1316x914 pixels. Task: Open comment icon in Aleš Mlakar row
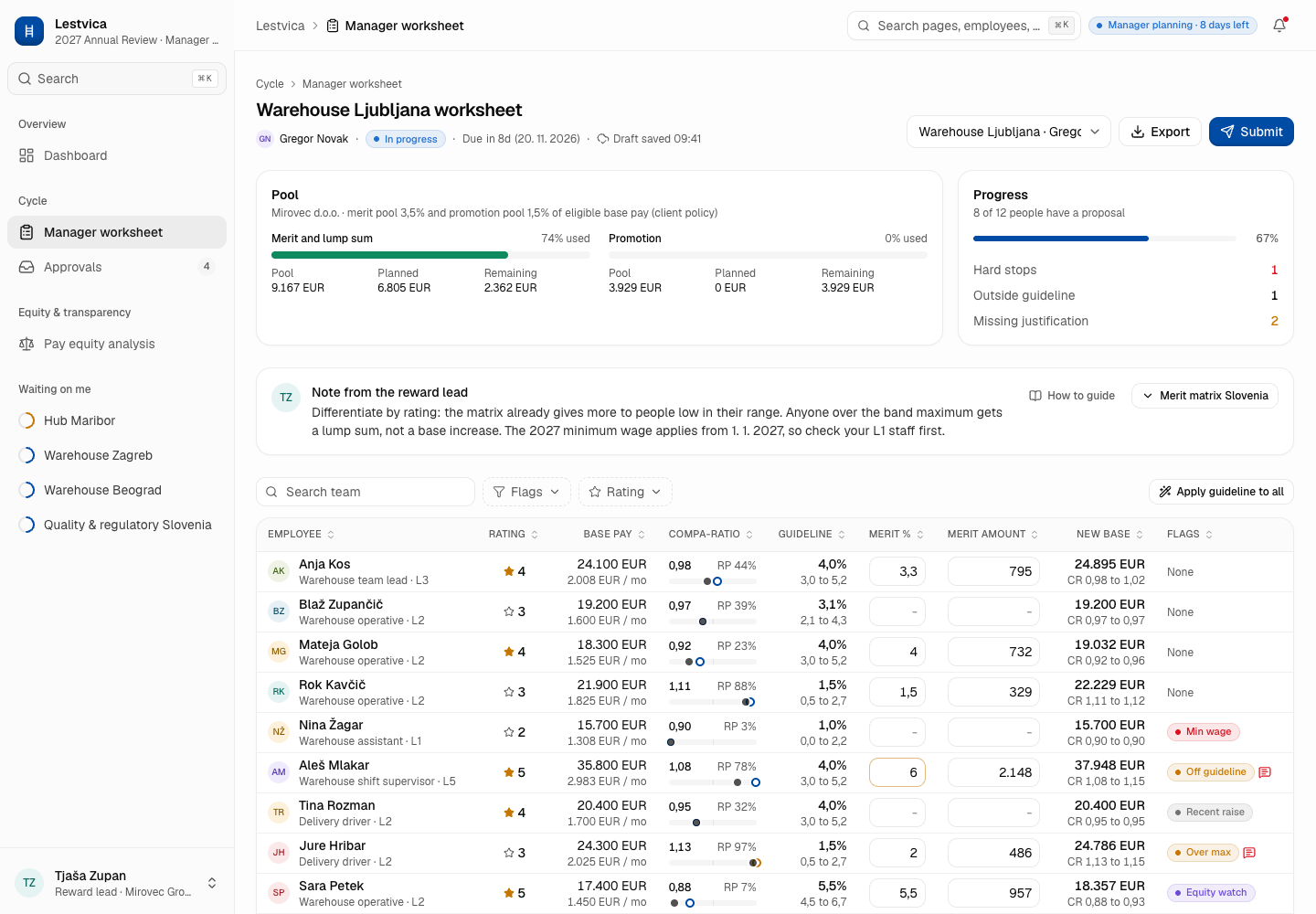[x=1265, y=772]
